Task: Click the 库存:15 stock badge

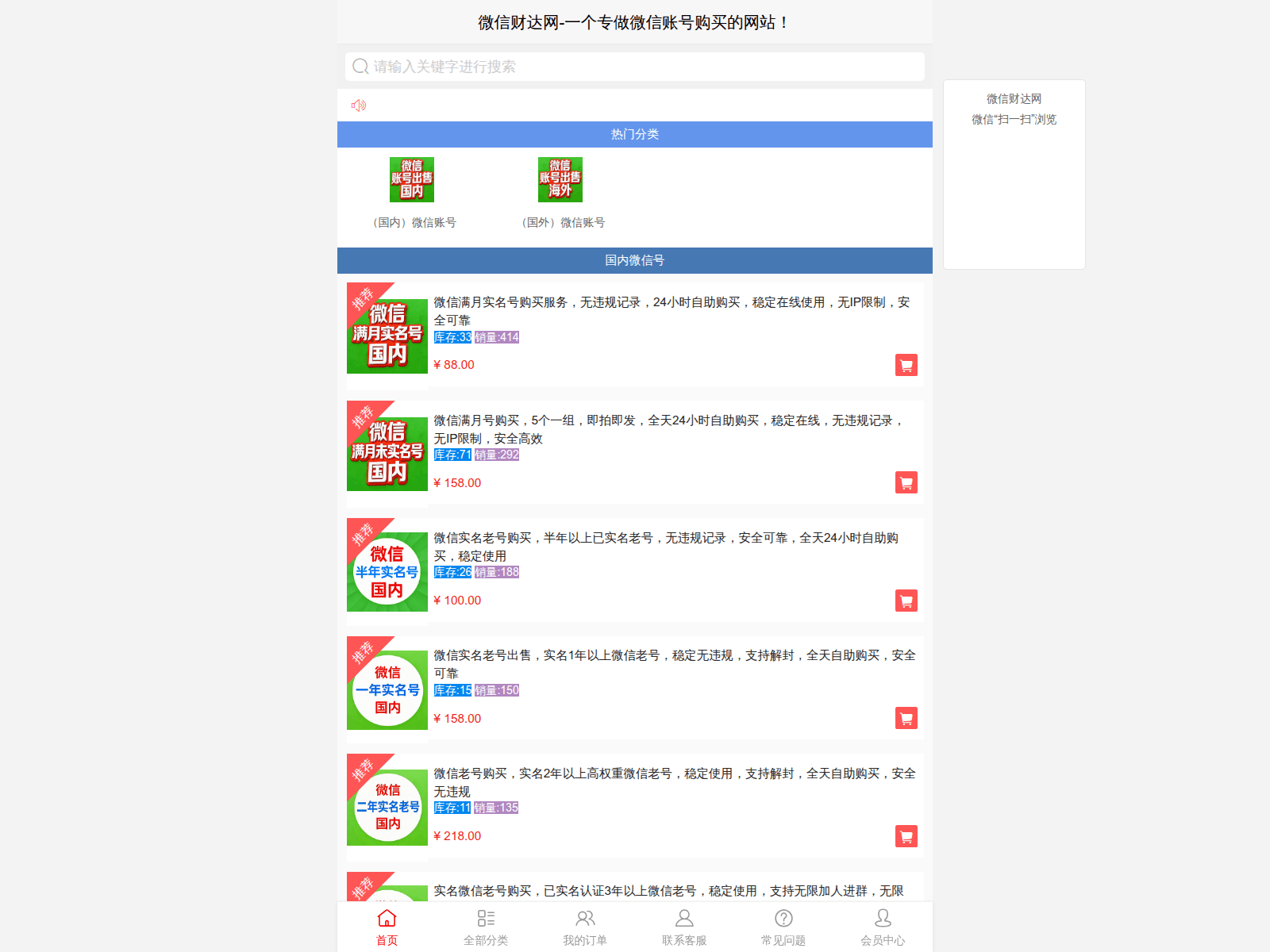Action: click(x=452, y=690)
